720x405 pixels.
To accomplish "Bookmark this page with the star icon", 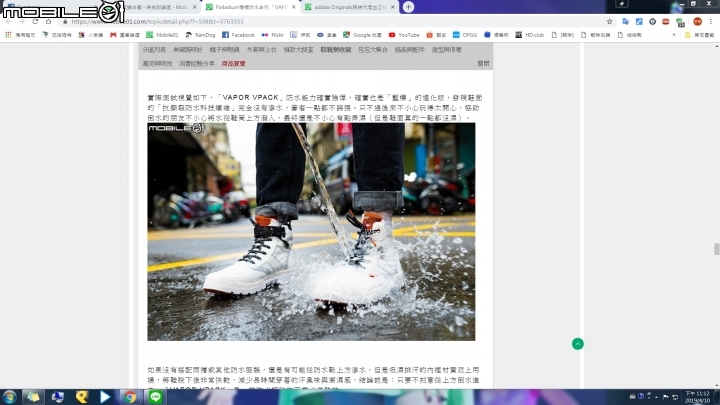I will click(609, 22).
